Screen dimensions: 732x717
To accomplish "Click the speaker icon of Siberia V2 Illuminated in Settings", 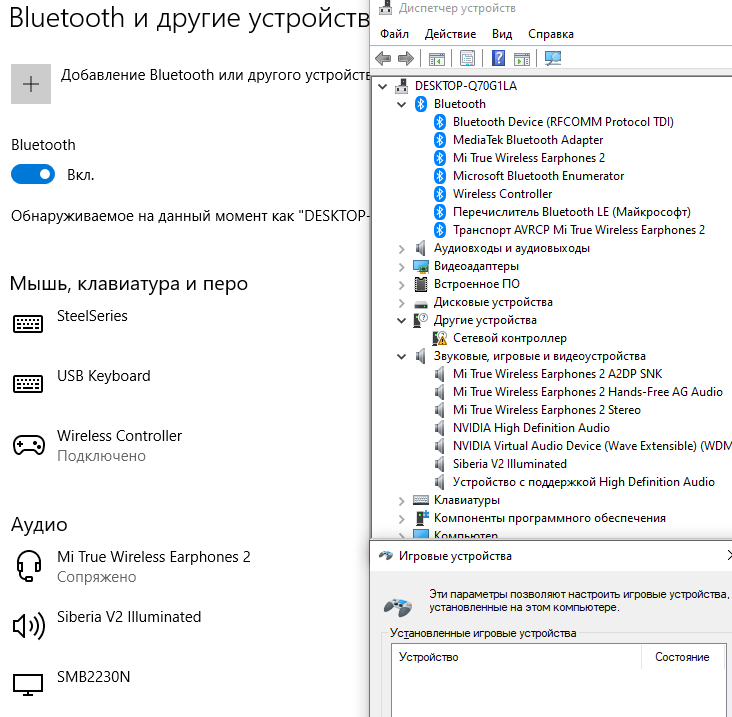I will 28,626.
